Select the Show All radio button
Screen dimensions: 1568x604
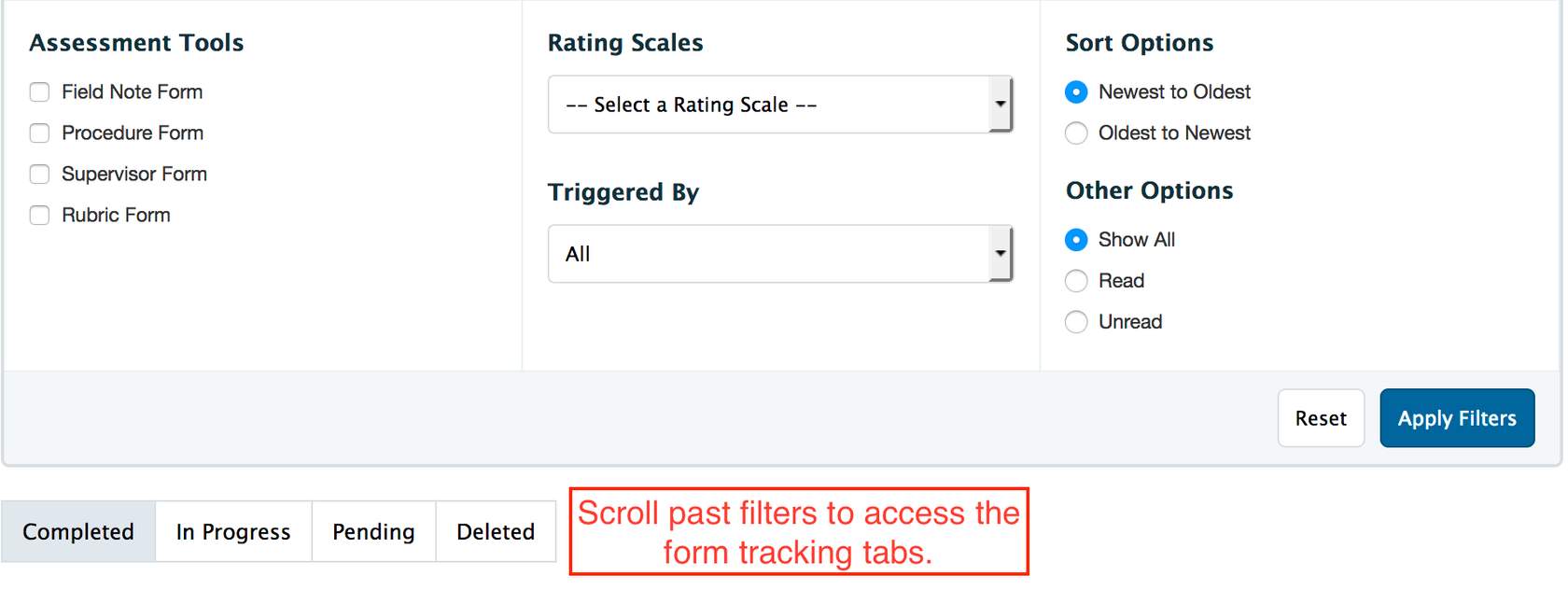tap(1076, 240)
